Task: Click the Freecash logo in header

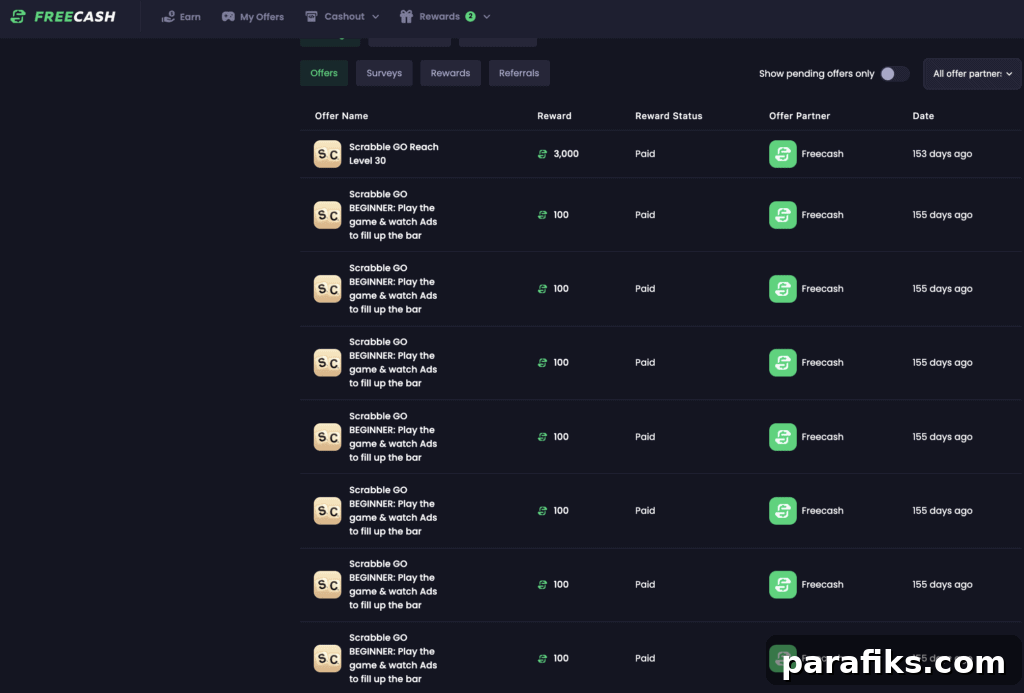Action: click(x=63, y=16)
